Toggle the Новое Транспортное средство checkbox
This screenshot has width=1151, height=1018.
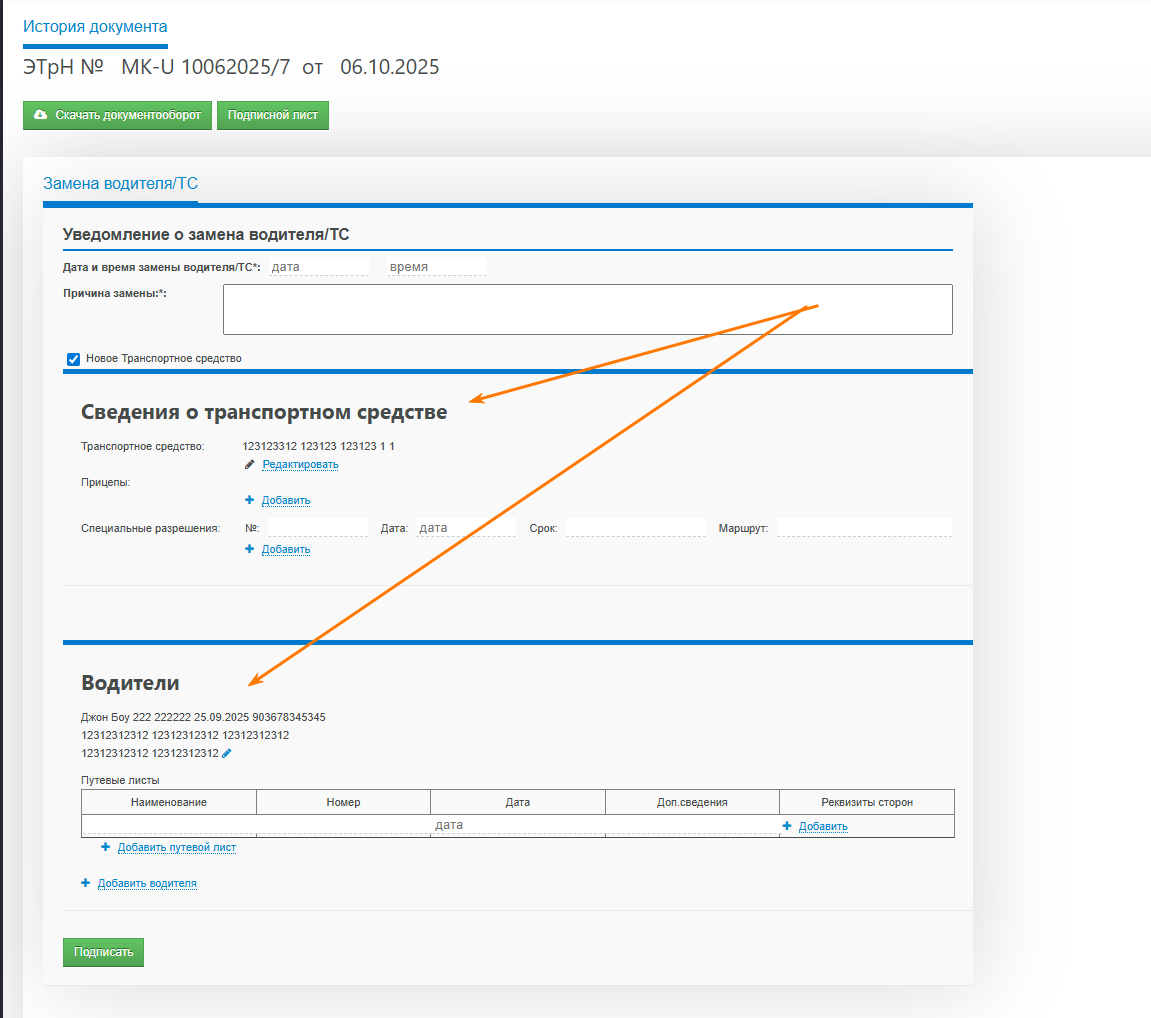coord(73,359)
